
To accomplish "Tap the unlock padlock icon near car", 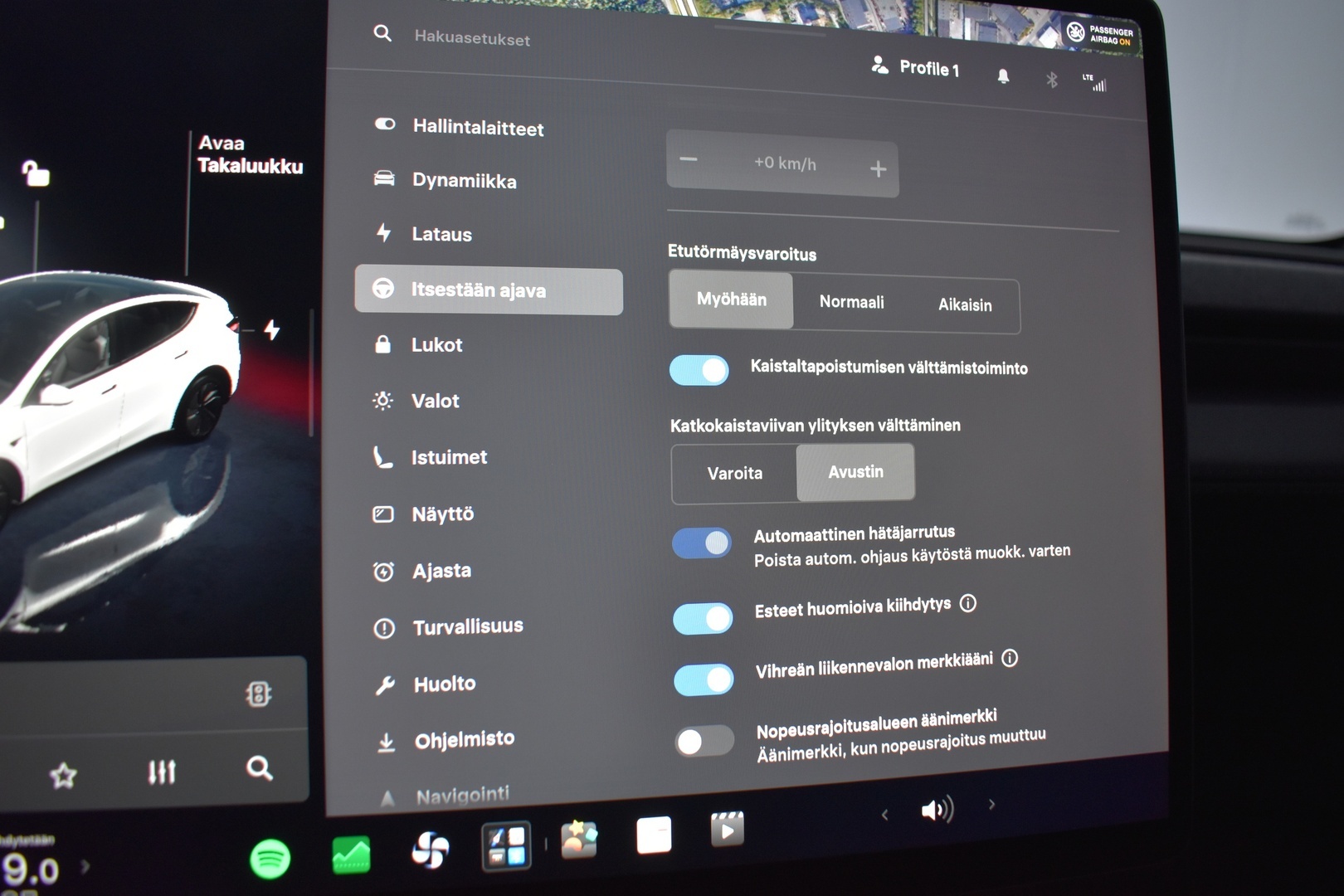I will (36, 173).
